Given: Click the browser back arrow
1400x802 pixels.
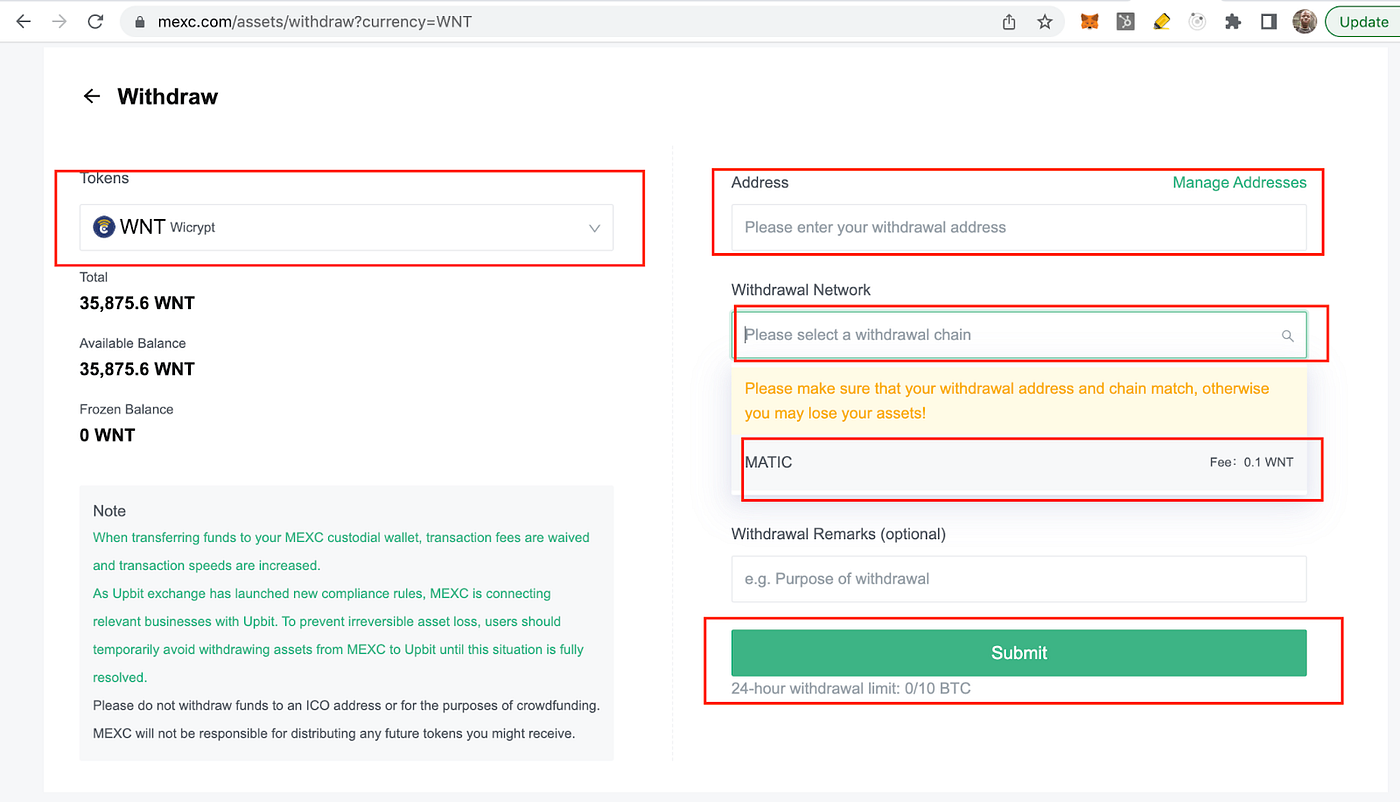Looking at the screenshot, I should (x=23, y=21).
